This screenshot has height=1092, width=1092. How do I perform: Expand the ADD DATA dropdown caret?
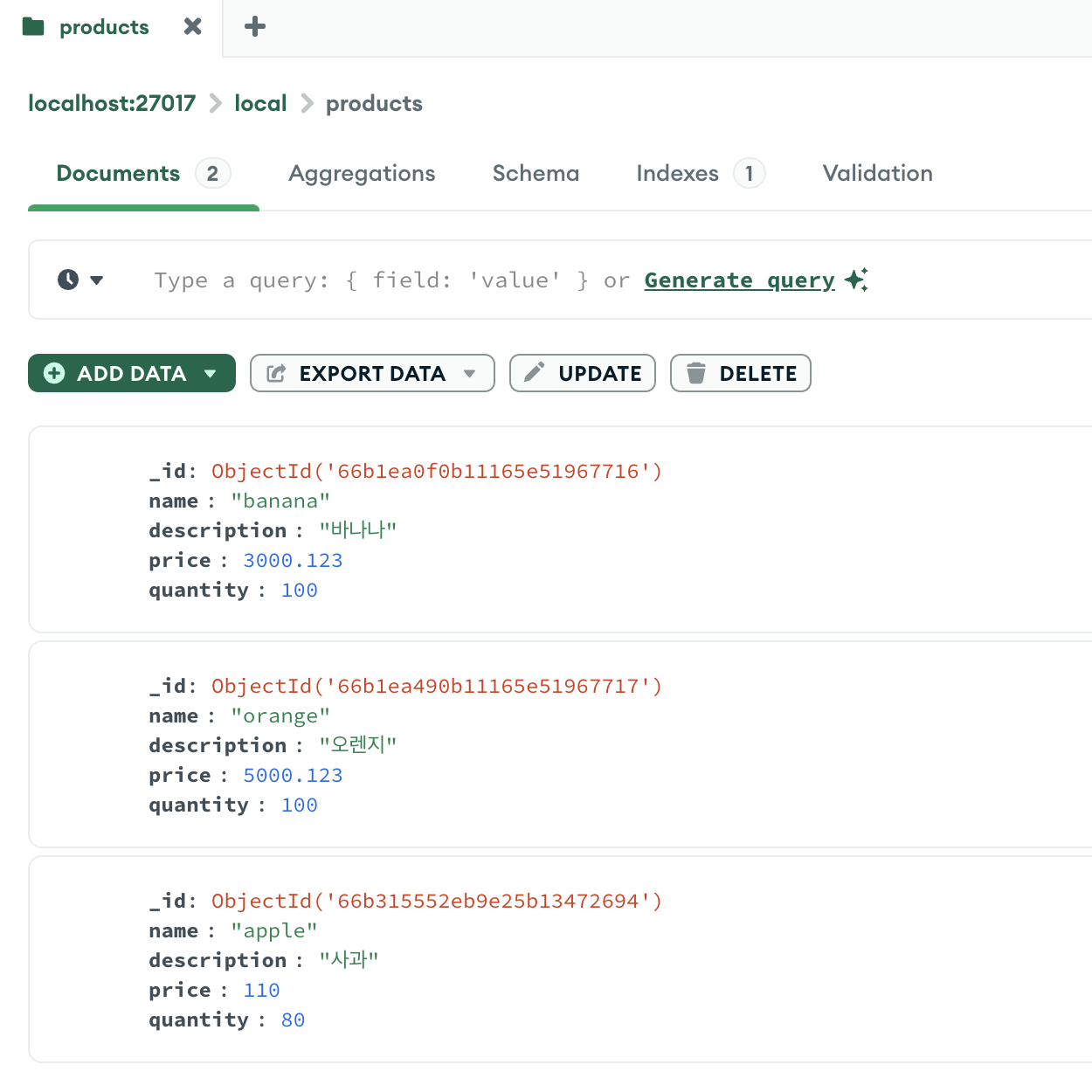pyautogui.click(x=211, y=373)
